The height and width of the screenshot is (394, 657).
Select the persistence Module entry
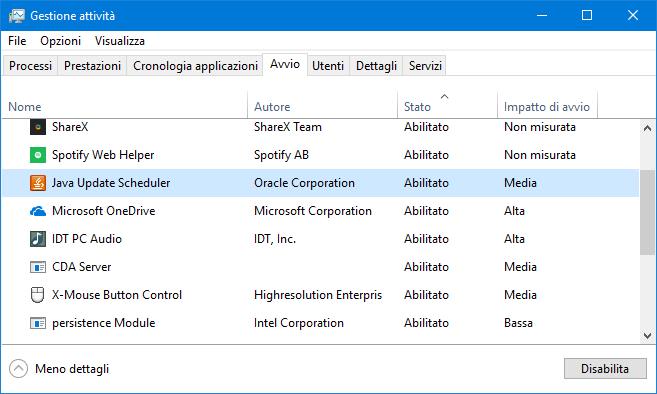103,323
